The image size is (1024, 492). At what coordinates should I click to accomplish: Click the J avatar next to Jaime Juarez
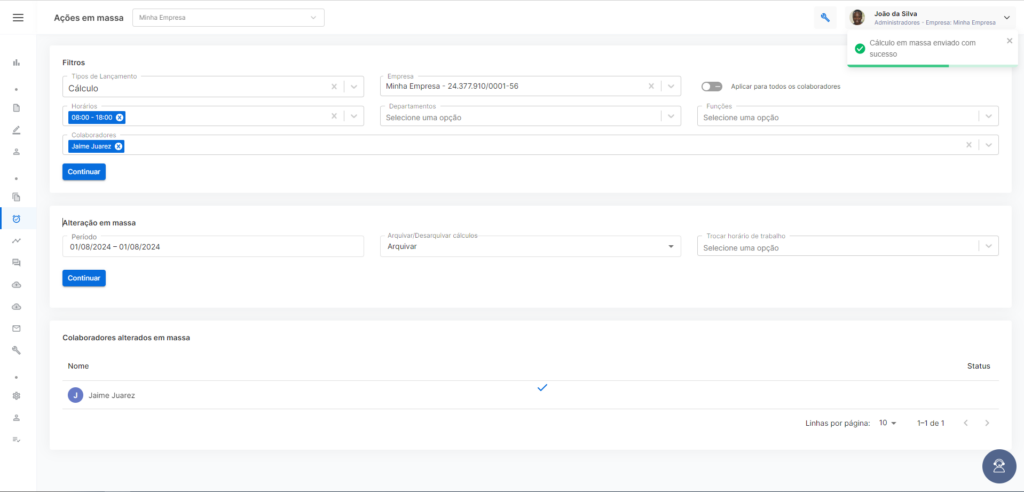(75, 395)
